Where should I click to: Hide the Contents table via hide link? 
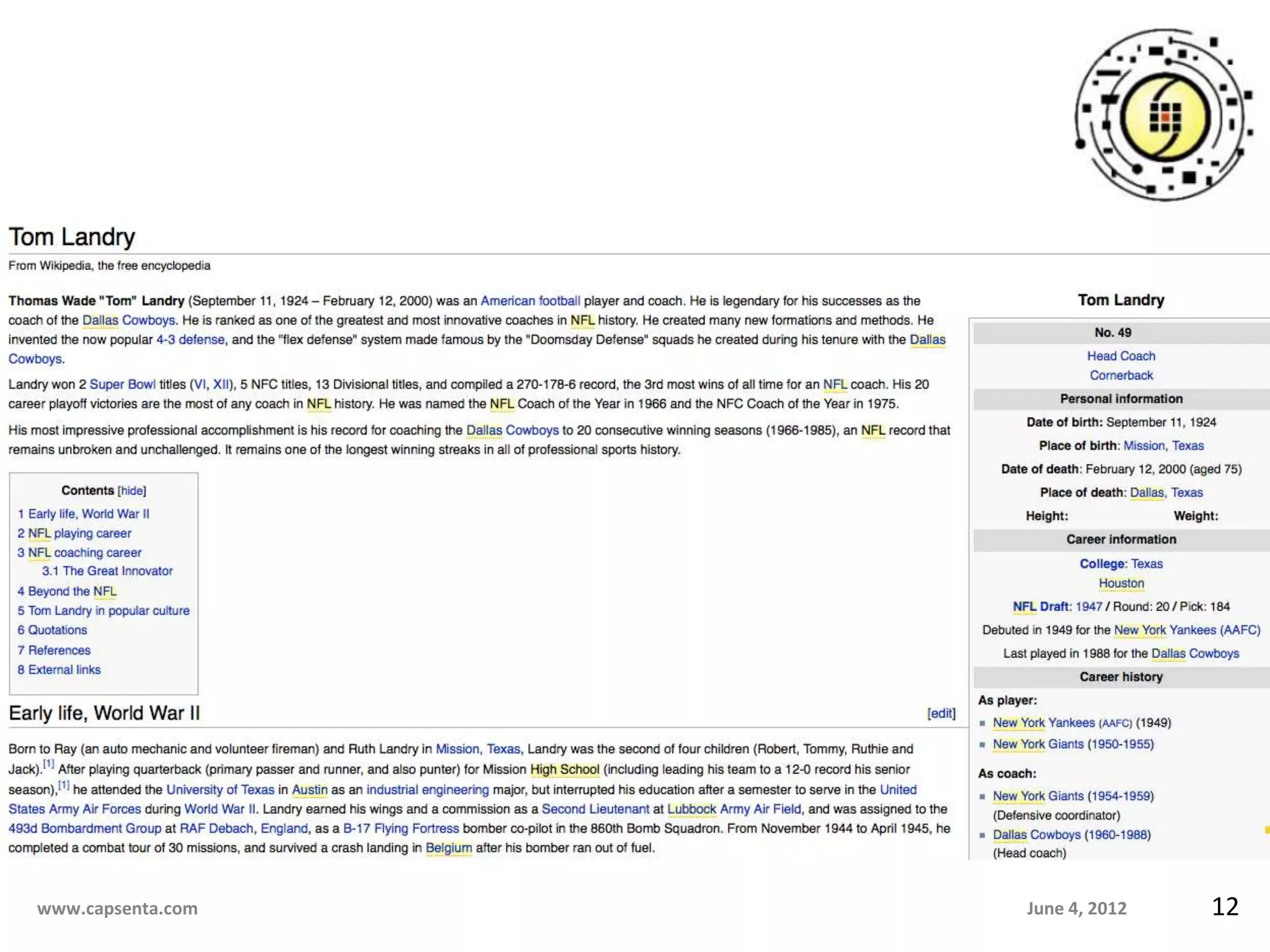point(131,491)
